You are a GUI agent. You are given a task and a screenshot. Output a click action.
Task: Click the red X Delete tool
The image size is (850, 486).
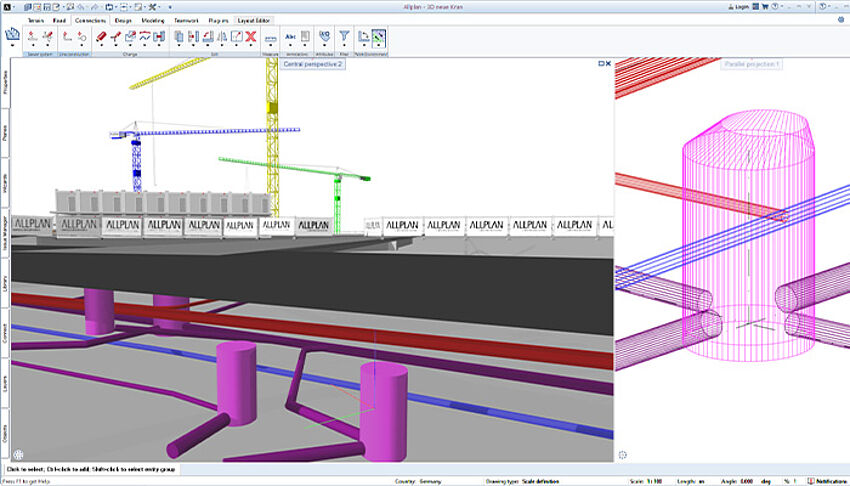tap(251, 38)
